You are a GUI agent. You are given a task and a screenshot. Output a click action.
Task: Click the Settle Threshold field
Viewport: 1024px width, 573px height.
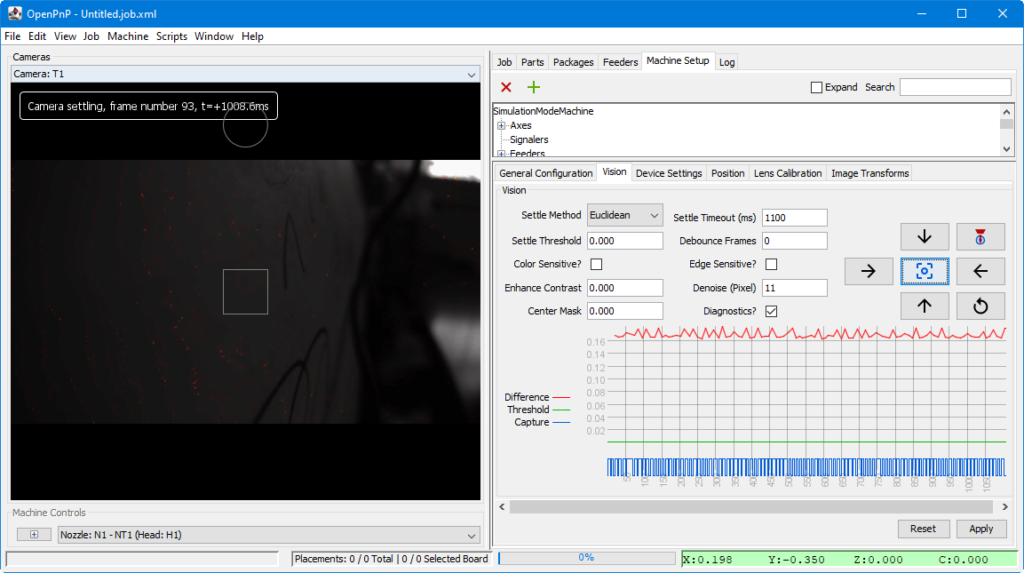624,240
